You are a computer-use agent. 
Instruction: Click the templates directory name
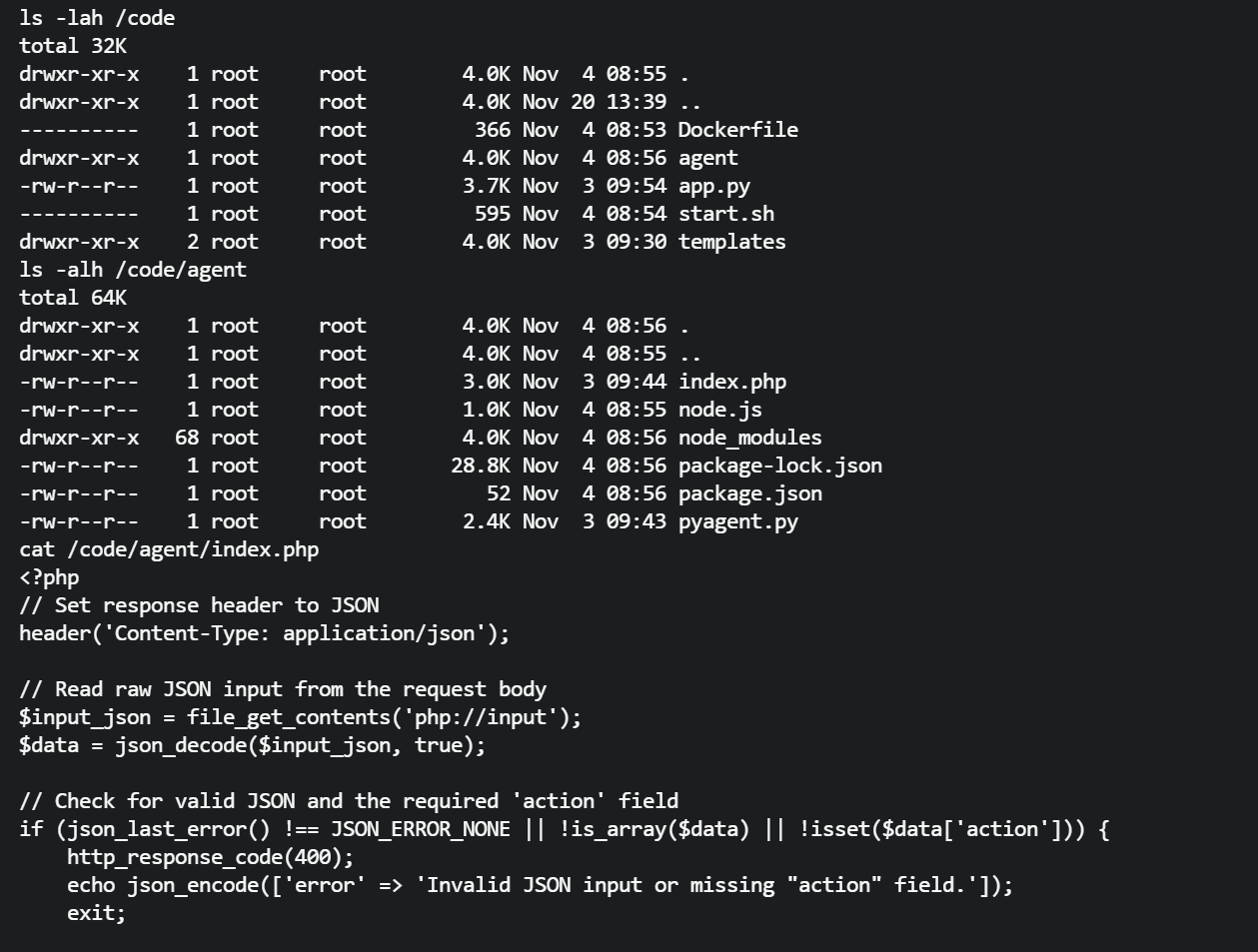tap(731, 242)
